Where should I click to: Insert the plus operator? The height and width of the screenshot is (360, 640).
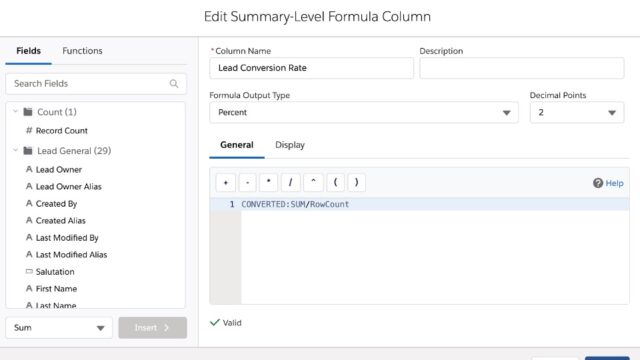(x=225, y=182)
